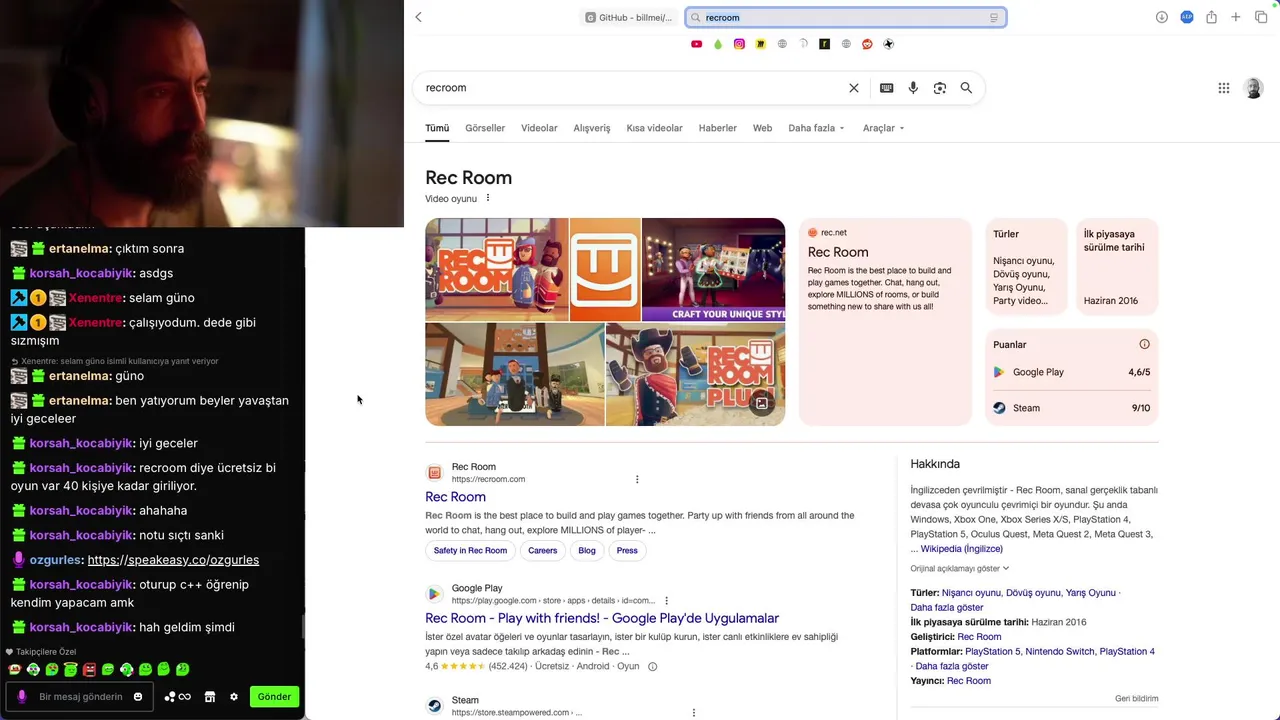The height and width of the screenshot is (720, 1280).
Task: Switch to the Alışveriş tab
Action: 592,128
